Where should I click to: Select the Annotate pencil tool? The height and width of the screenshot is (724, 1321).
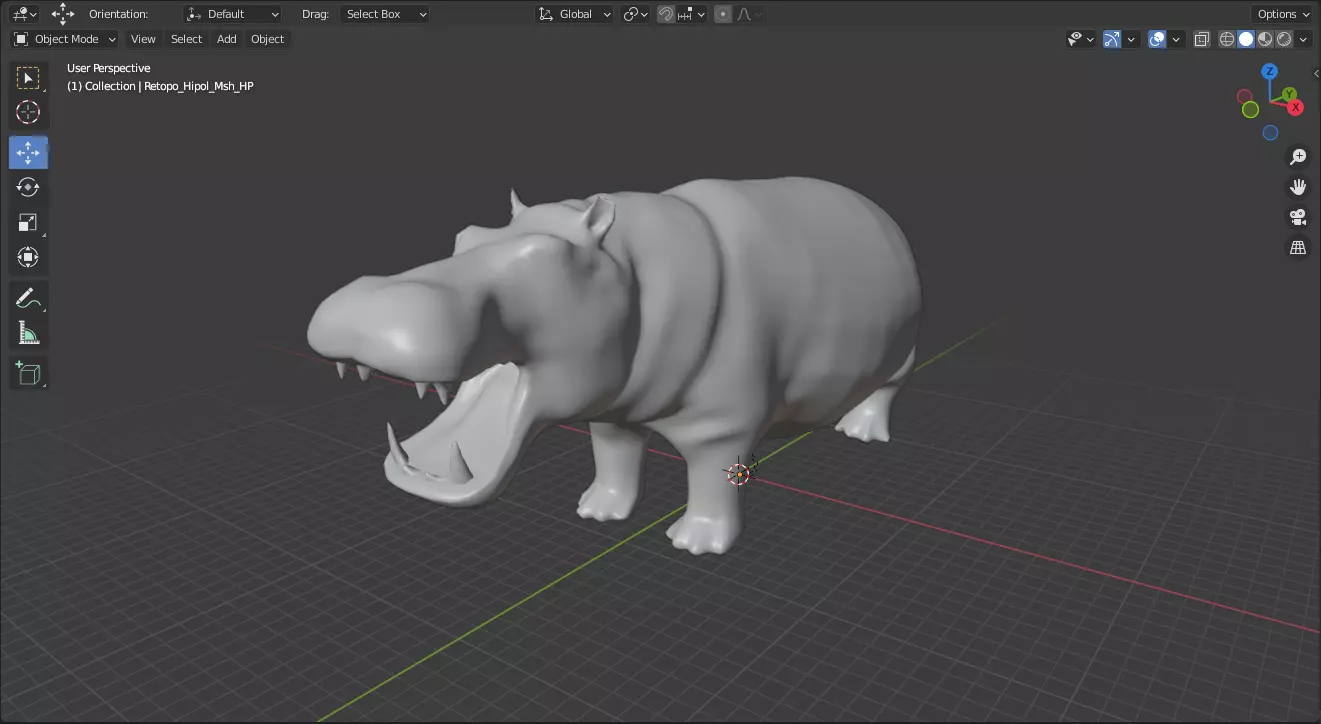pos(28,298)
